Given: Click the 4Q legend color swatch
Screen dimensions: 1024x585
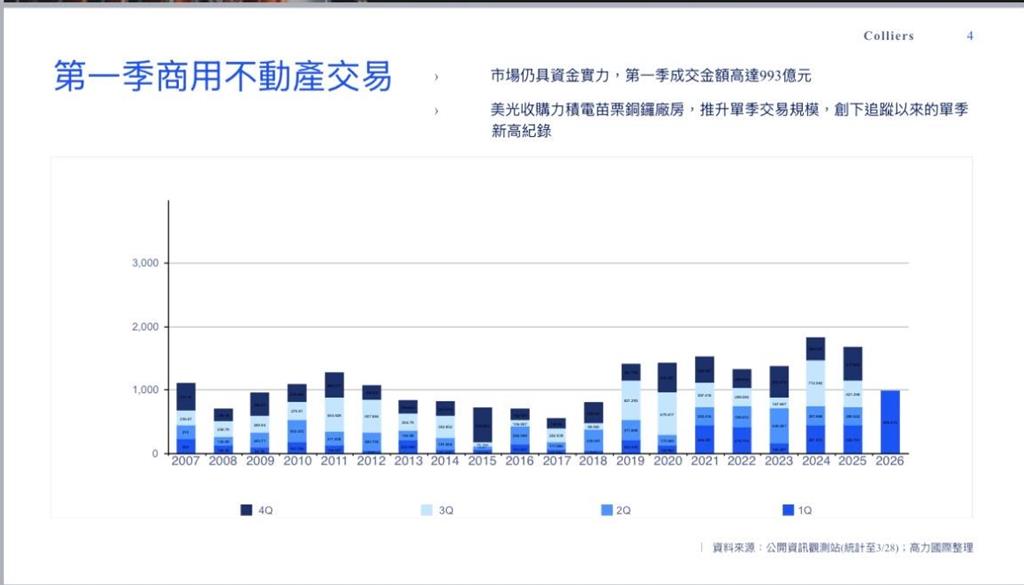Looking at the screenshot, I should (246, 510).
